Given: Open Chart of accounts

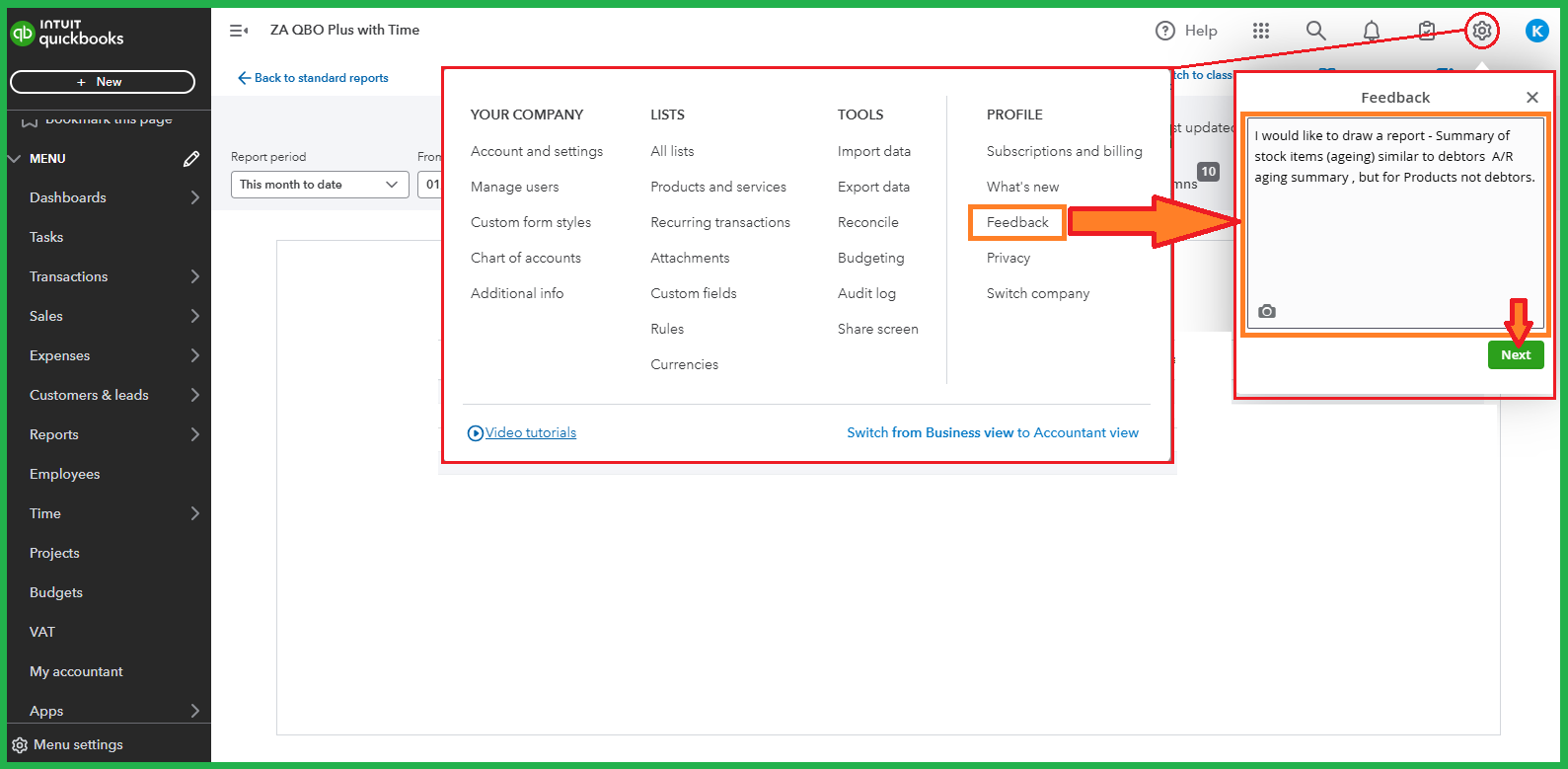Looking at the screenshot, I should tap(526, 258).
